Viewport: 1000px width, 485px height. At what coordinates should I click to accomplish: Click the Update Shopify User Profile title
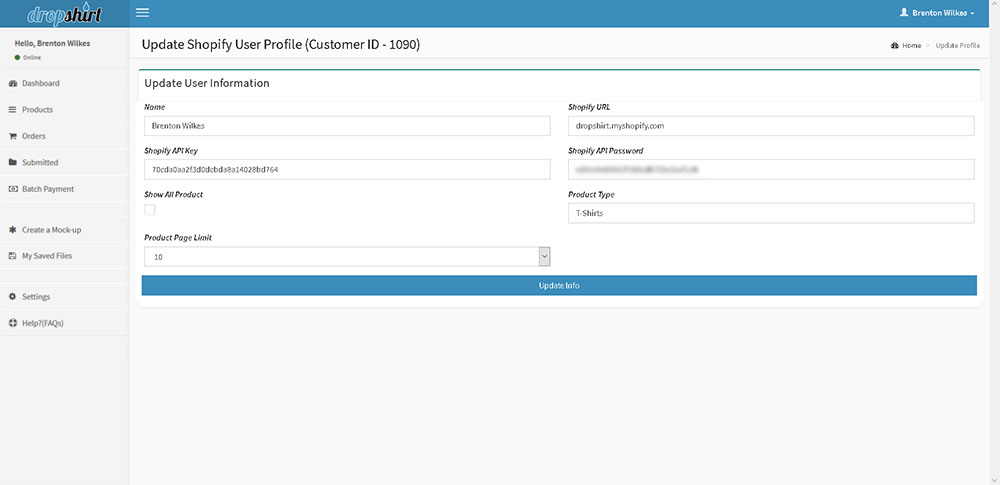click(x=281, y=45)
